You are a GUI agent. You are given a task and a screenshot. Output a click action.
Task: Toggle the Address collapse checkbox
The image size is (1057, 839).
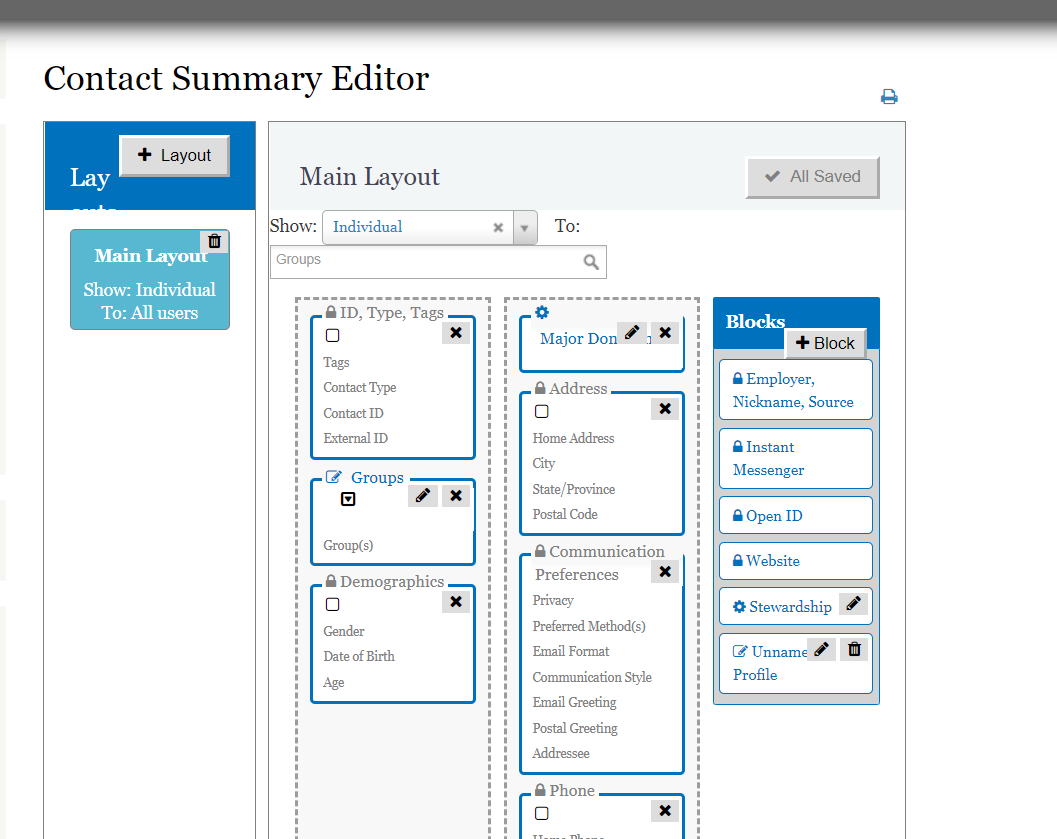coord(541,412)
